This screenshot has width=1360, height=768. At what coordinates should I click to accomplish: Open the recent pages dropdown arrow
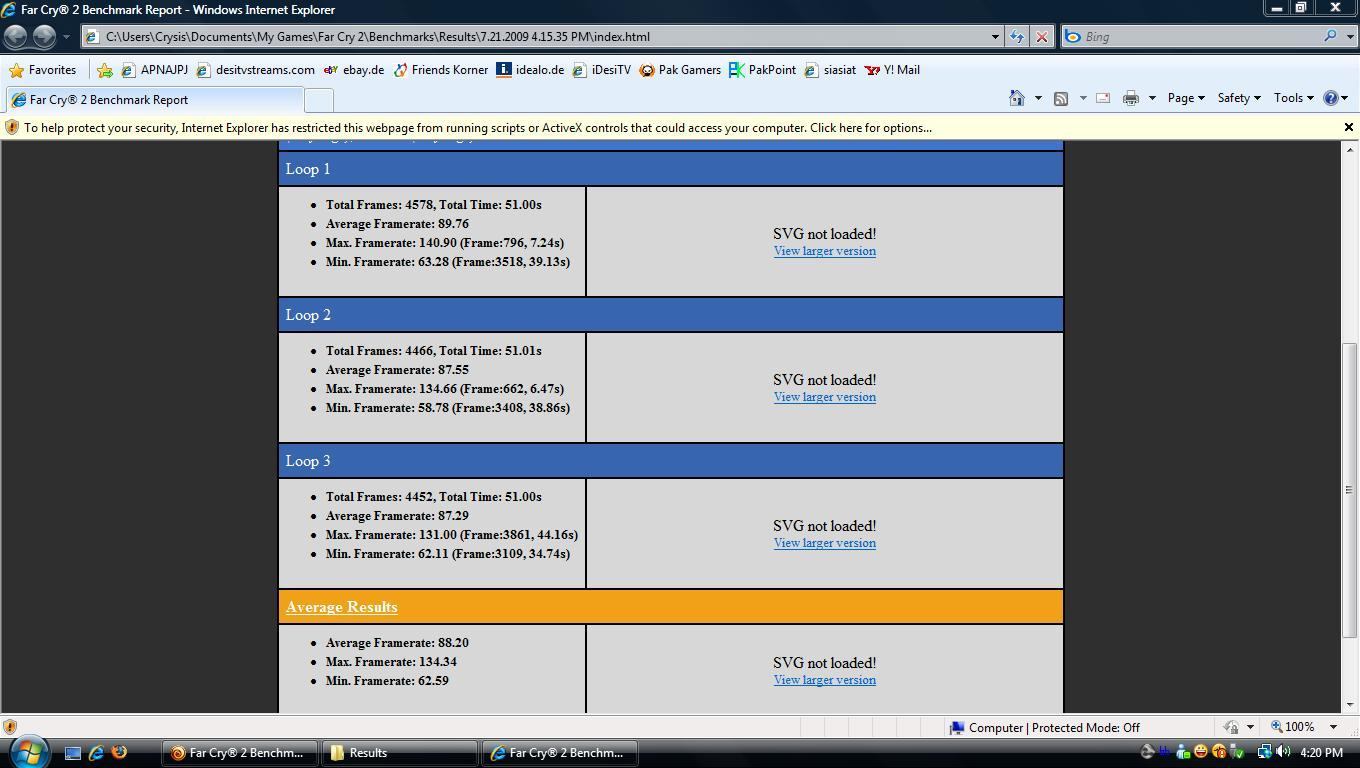66,37
